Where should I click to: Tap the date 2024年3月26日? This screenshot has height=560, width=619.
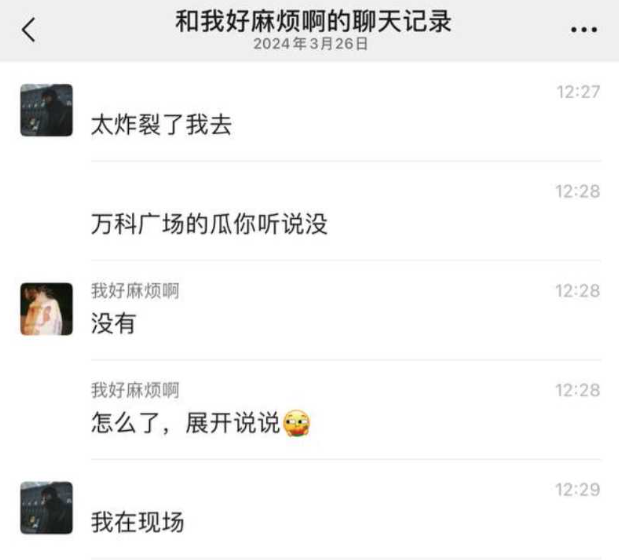(311, 44)
